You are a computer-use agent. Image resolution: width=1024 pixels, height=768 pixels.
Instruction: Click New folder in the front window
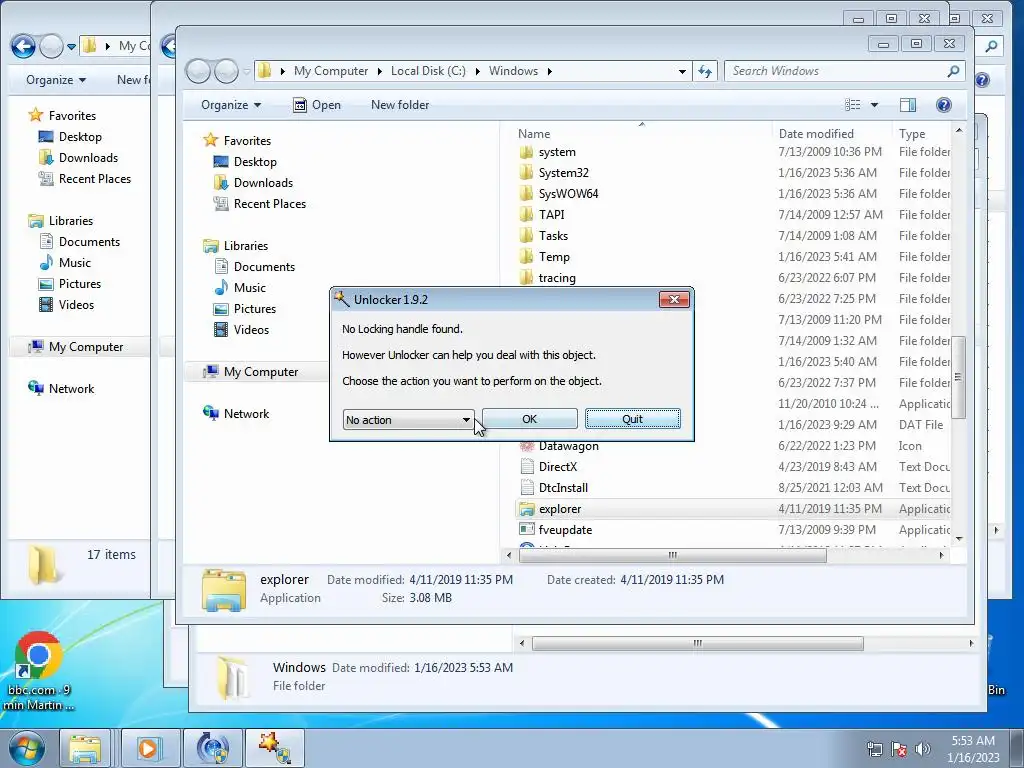click(400, 104)
